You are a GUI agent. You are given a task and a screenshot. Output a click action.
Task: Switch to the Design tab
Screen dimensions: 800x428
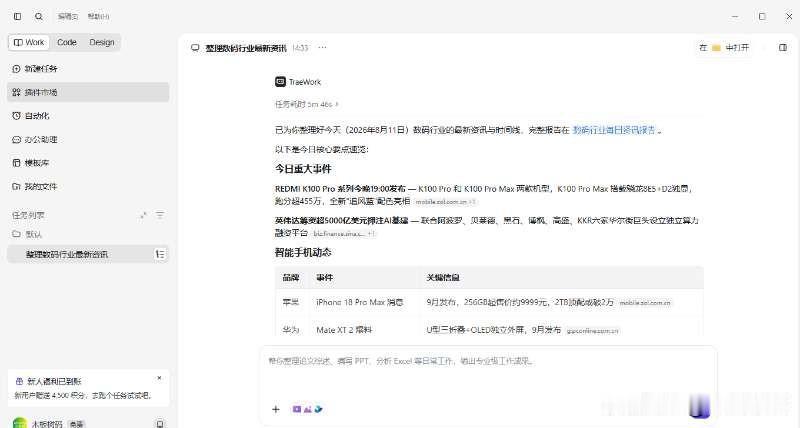[x=102, y=42]
